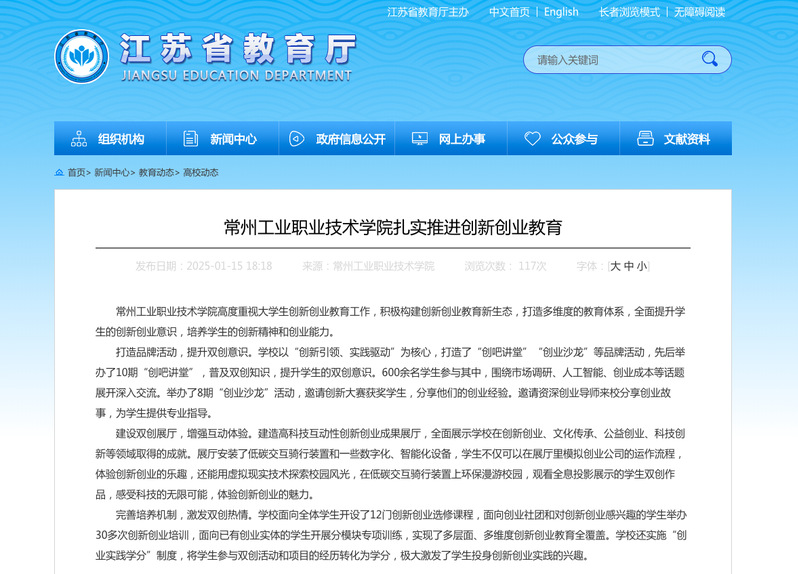Switch to the English version link

(x=561, y=12)
